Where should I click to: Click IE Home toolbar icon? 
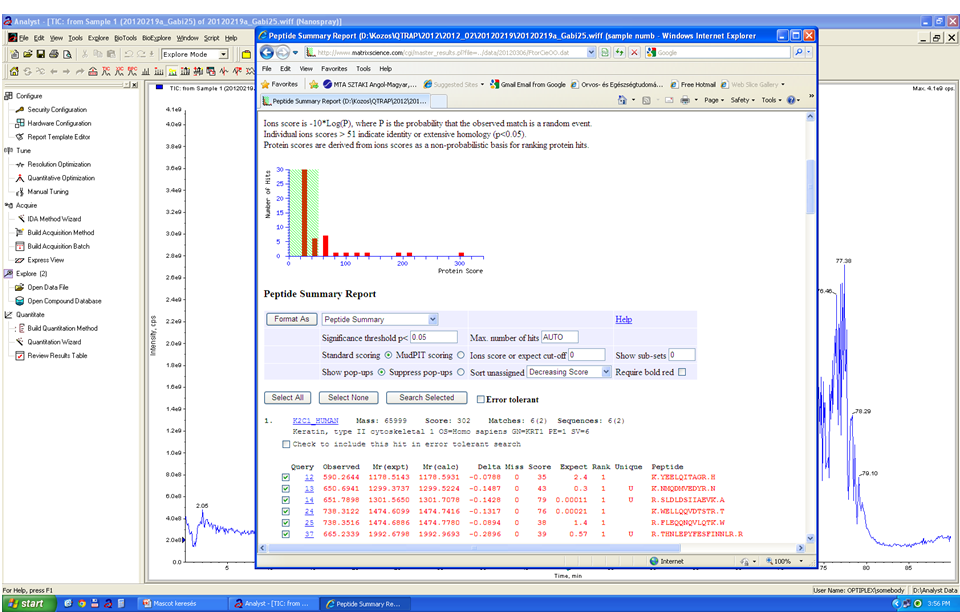622,100
